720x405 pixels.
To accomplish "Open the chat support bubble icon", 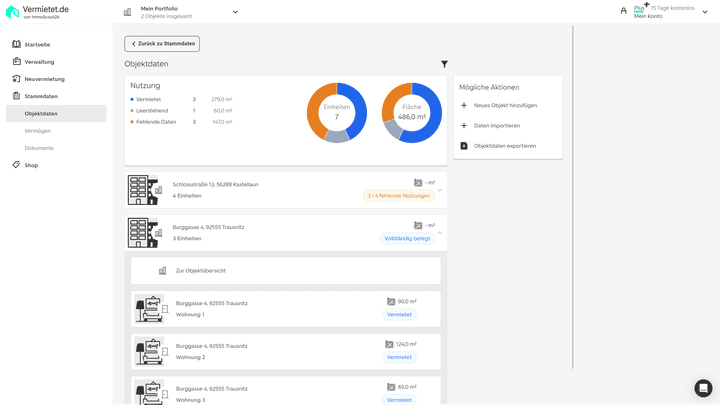I will coord(703,388).
